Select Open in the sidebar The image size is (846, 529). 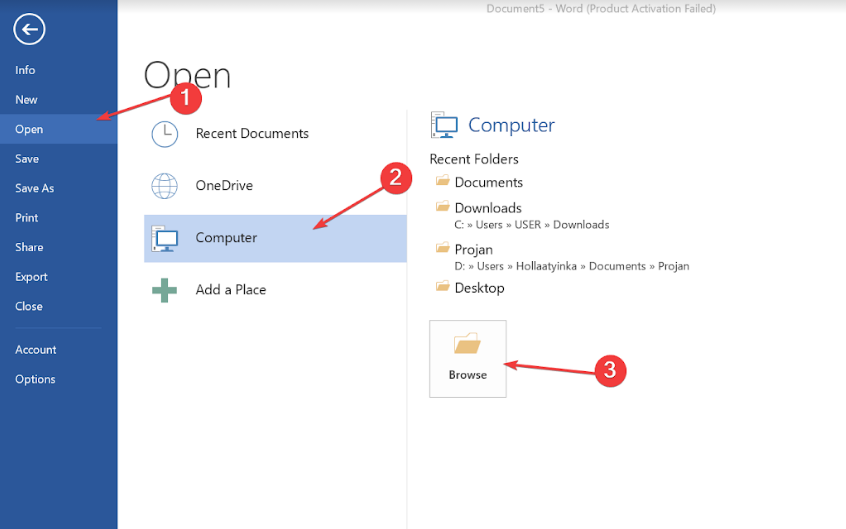[x=58, y=129]
